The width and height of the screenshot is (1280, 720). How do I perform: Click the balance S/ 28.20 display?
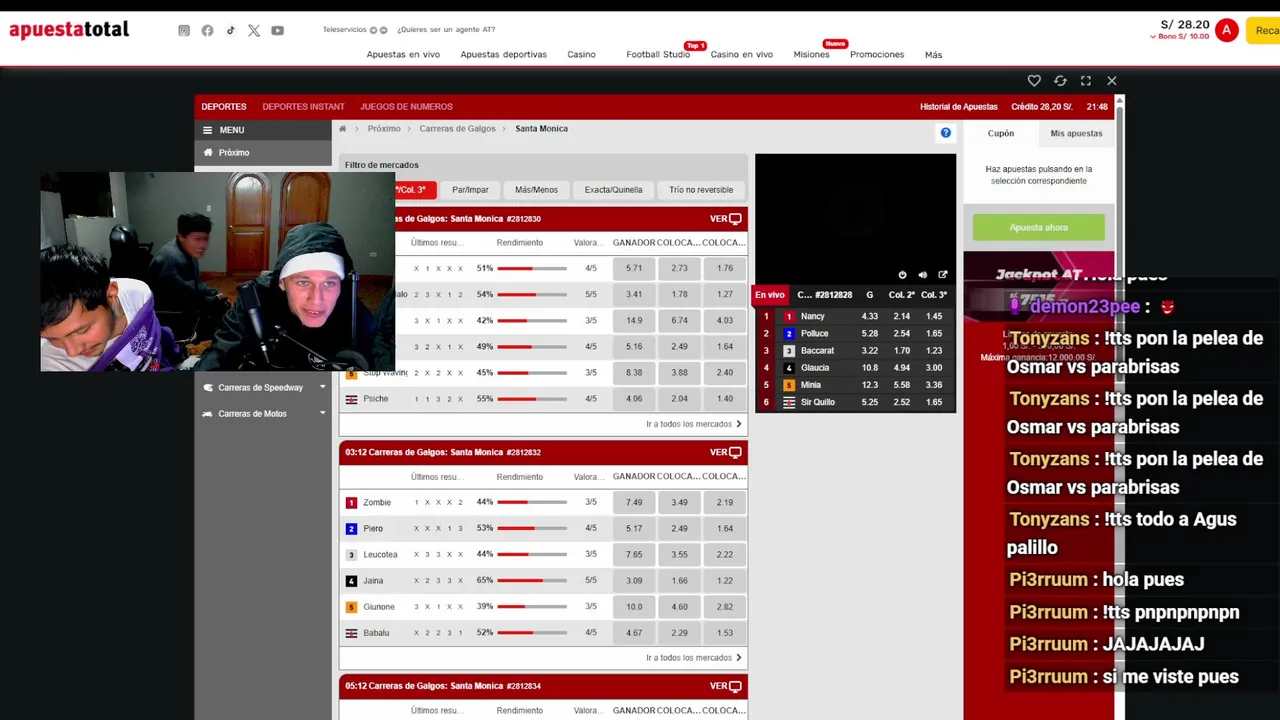[x=1185, y=25]
